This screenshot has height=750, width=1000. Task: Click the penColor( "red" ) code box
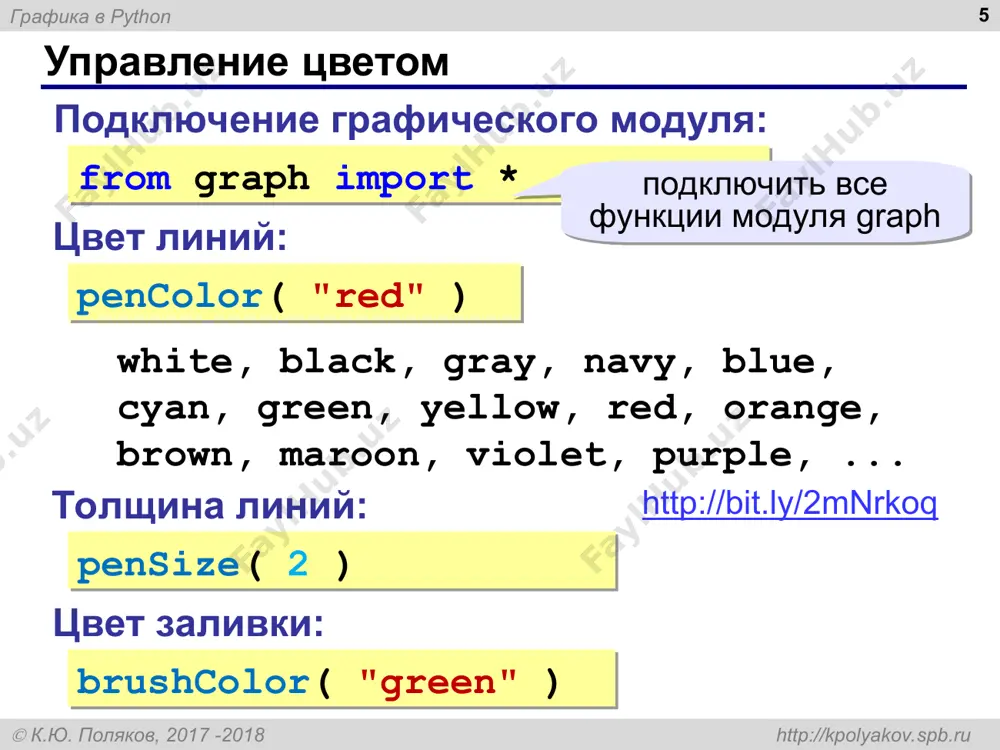[295, 294]
